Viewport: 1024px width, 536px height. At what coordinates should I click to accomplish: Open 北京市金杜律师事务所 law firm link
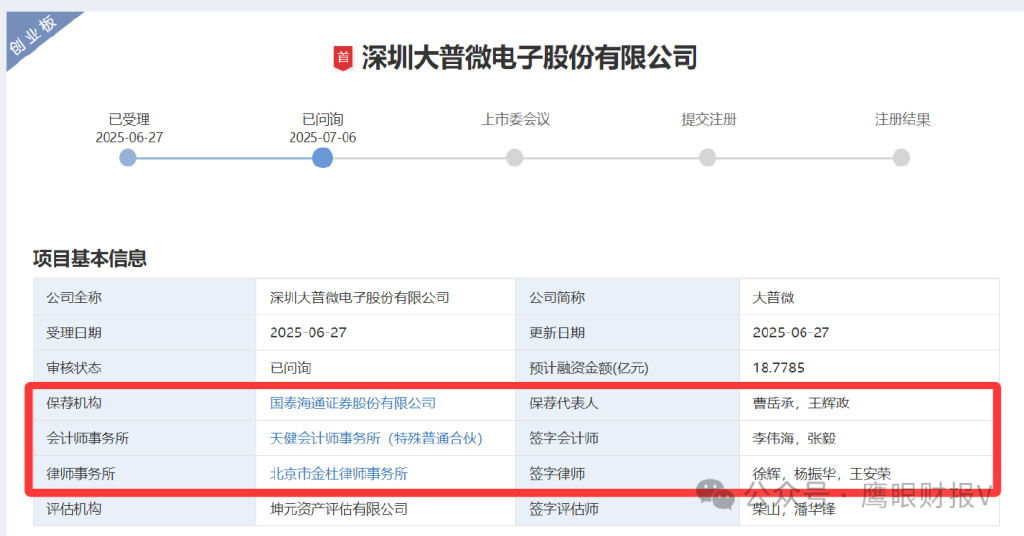click(338, 473)
